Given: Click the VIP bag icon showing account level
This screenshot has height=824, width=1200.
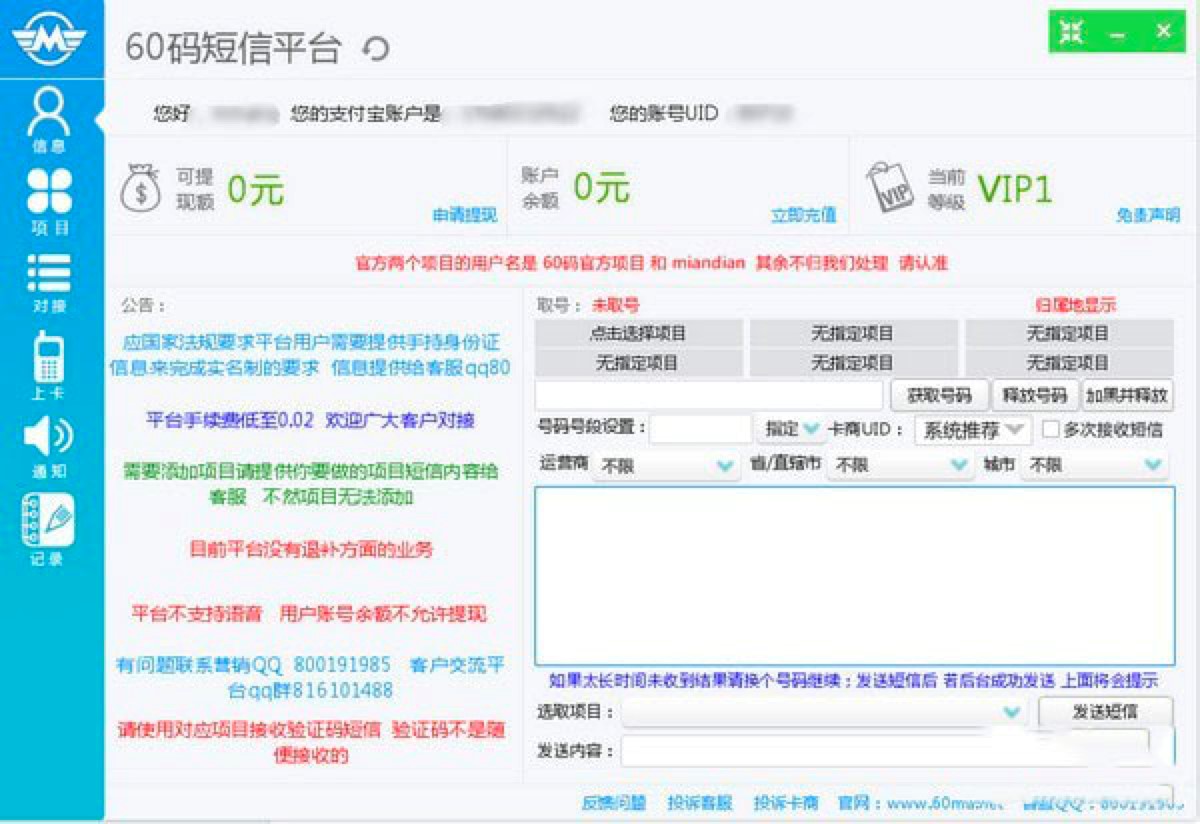Looking at the screenshot, I should [890, 186].
